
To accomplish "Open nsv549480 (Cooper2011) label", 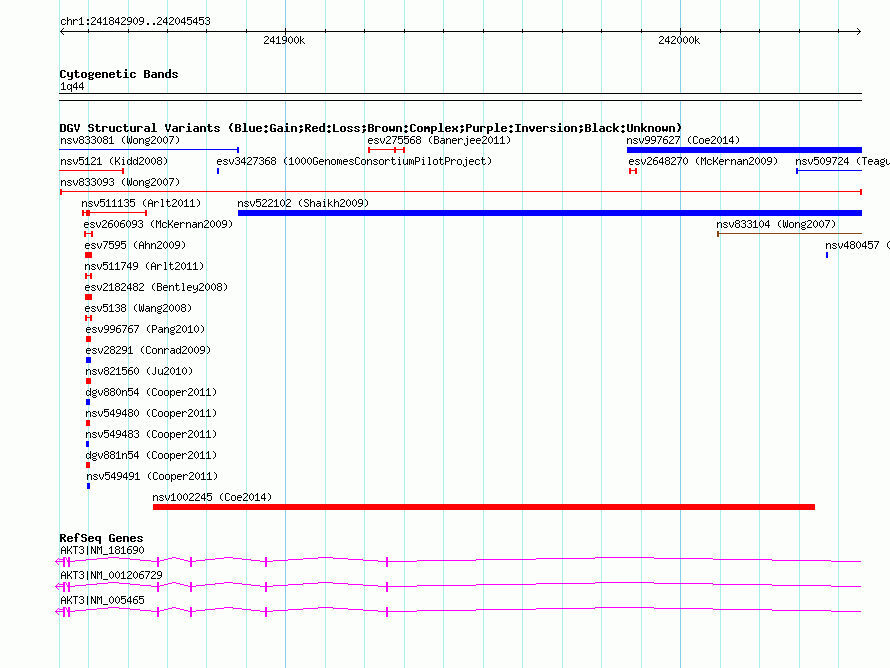I will 151,413.
